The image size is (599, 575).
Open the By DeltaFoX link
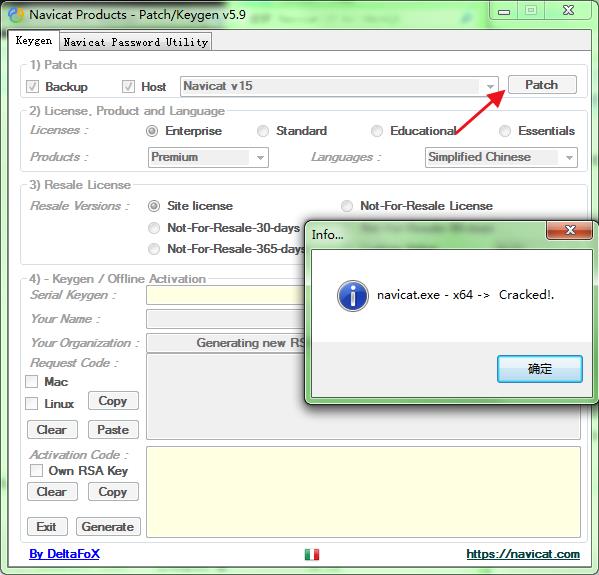pos(64,554)
